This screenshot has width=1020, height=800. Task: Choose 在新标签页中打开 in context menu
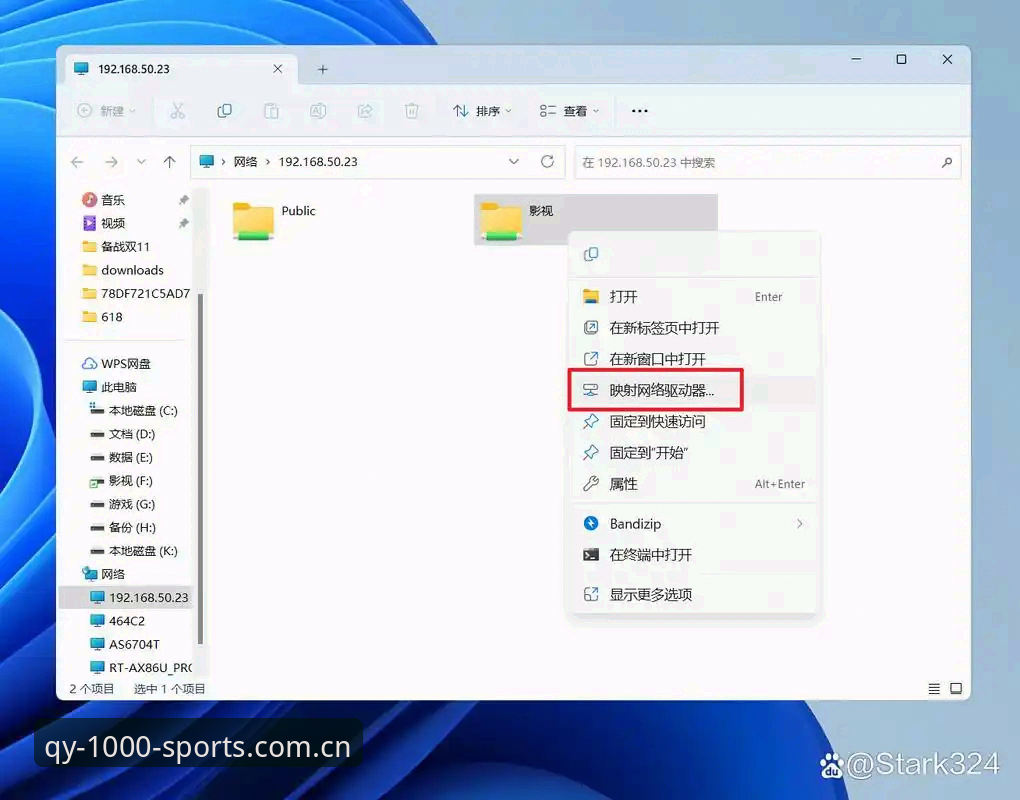pyautogui.click(x=693, y=328)
